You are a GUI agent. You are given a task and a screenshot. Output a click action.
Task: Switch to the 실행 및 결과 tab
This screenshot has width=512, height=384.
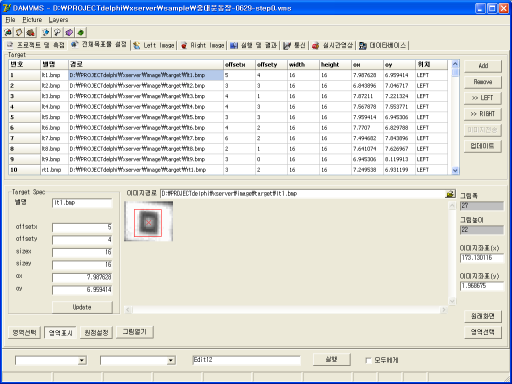(x=254, y=45)
